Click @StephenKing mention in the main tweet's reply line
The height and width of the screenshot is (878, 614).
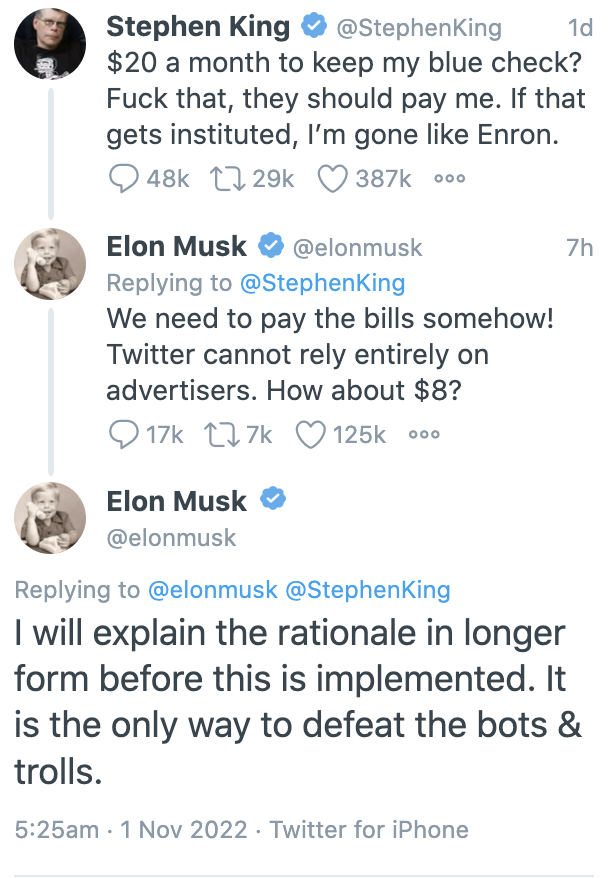click(x=368, y=590)
